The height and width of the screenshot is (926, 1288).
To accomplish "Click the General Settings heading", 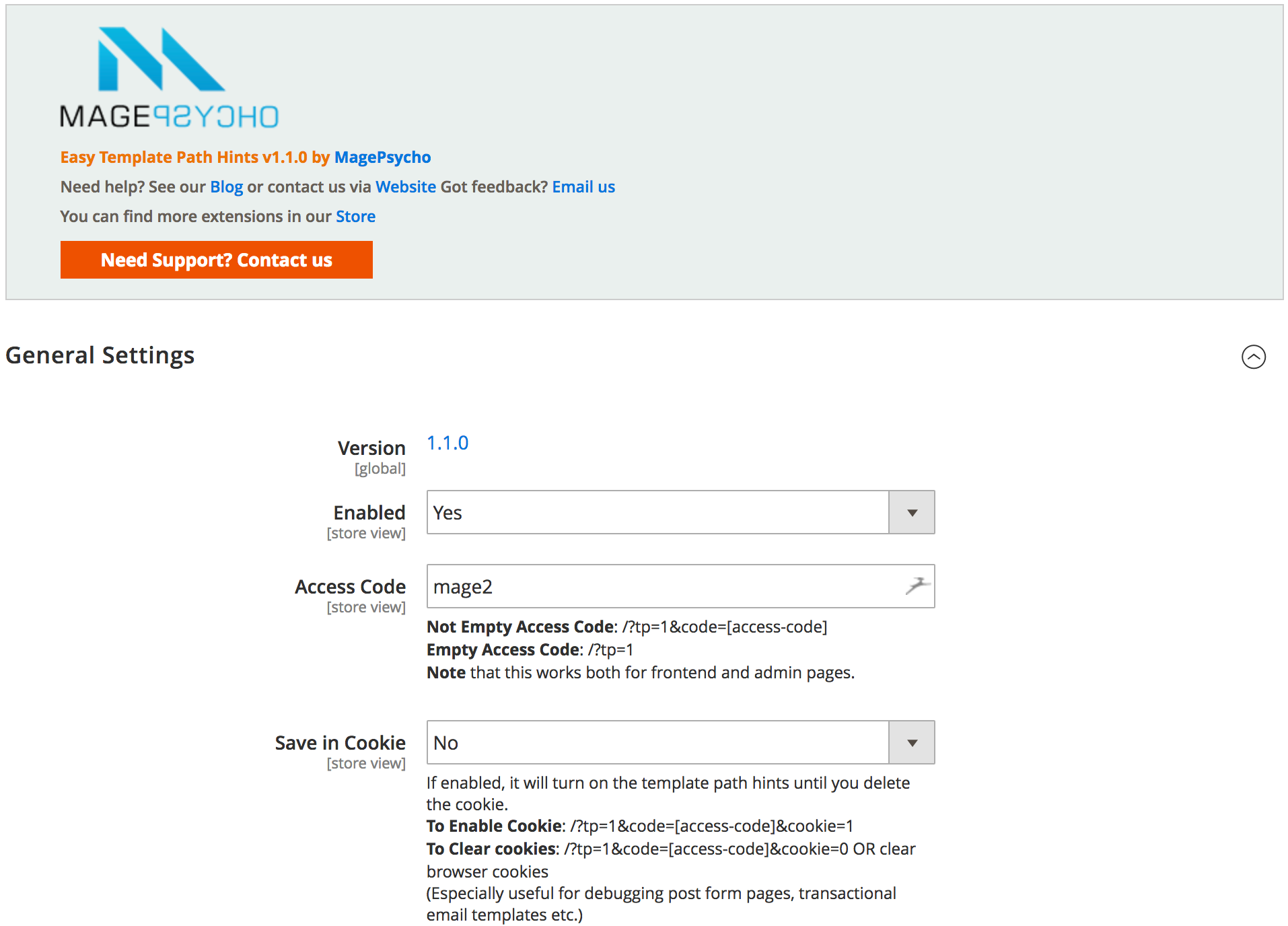I will 100,355.
